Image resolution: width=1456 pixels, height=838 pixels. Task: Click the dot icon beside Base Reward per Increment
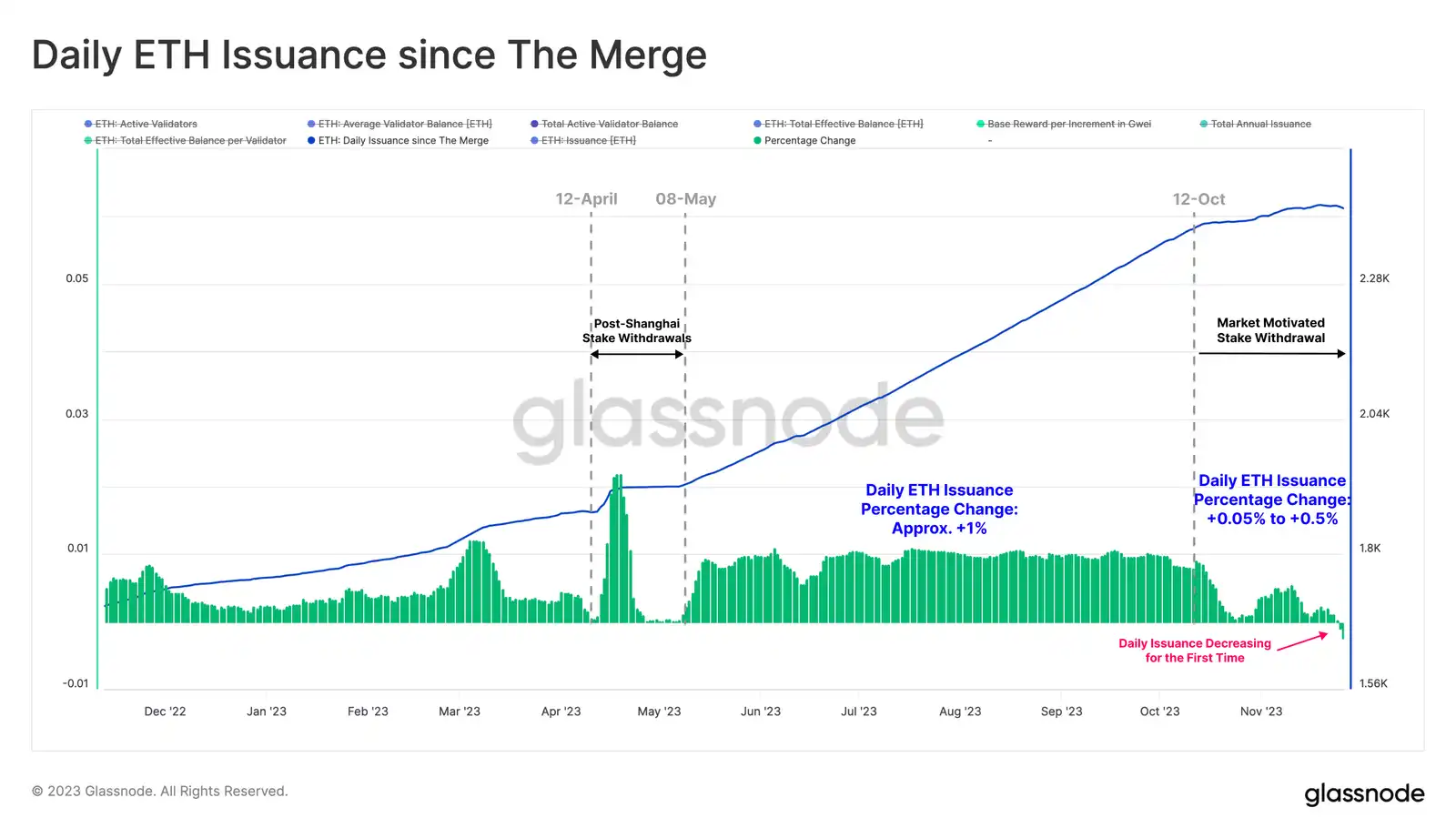click(981, 124)
